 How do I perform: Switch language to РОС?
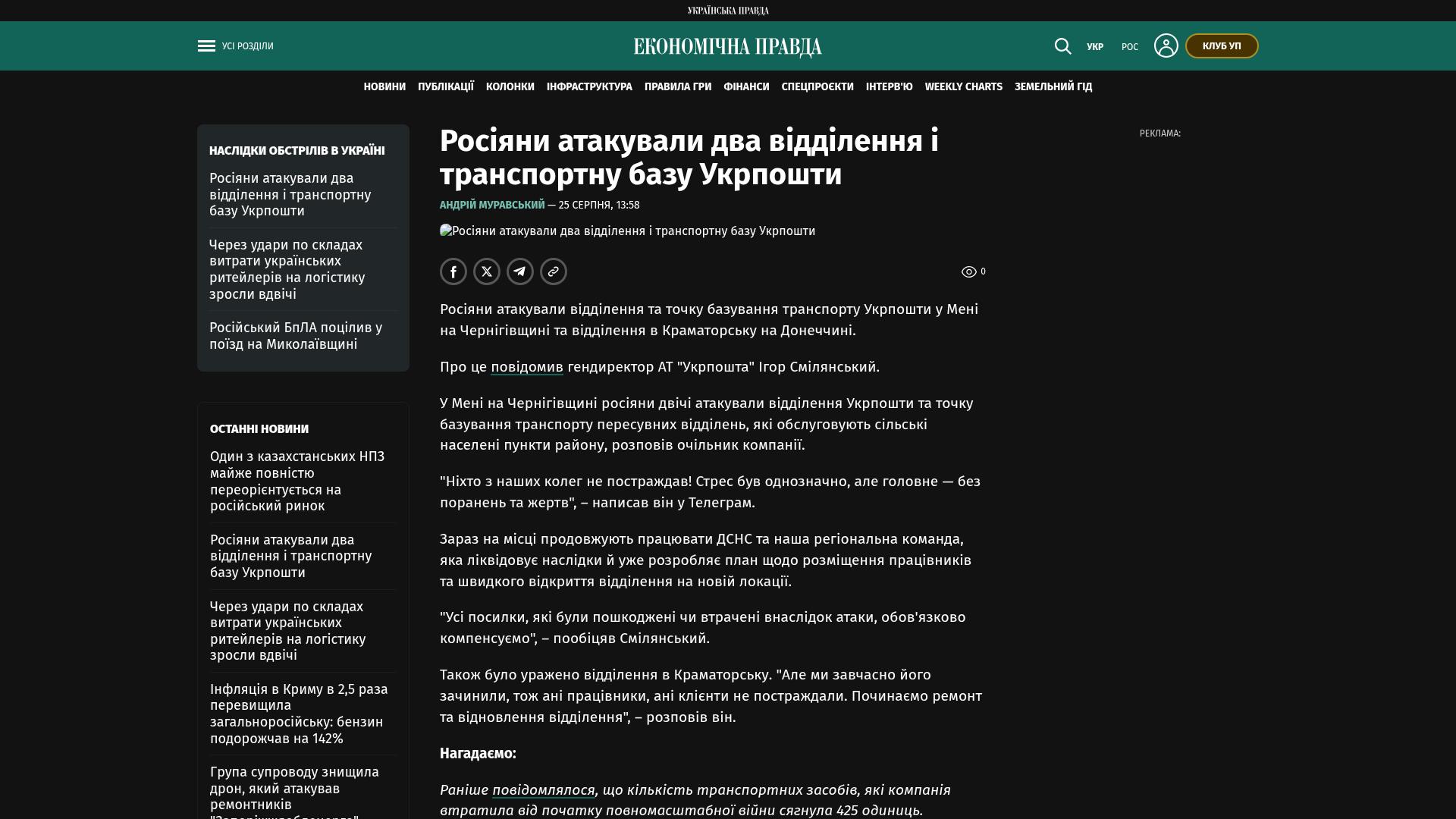point(1130,47)
